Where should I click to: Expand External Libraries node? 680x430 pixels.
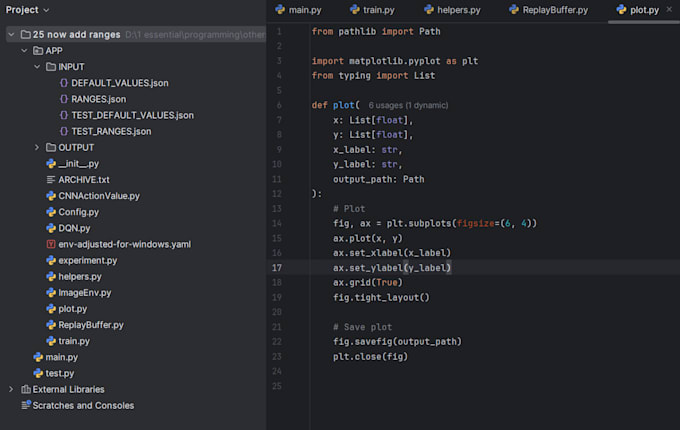click(11, 389)
